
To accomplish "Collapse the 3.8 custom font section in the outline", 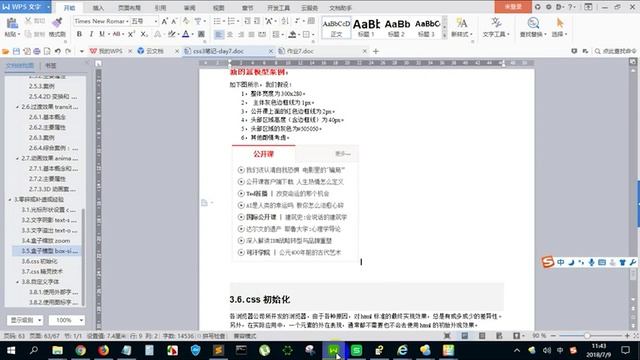I will (18, 282).
